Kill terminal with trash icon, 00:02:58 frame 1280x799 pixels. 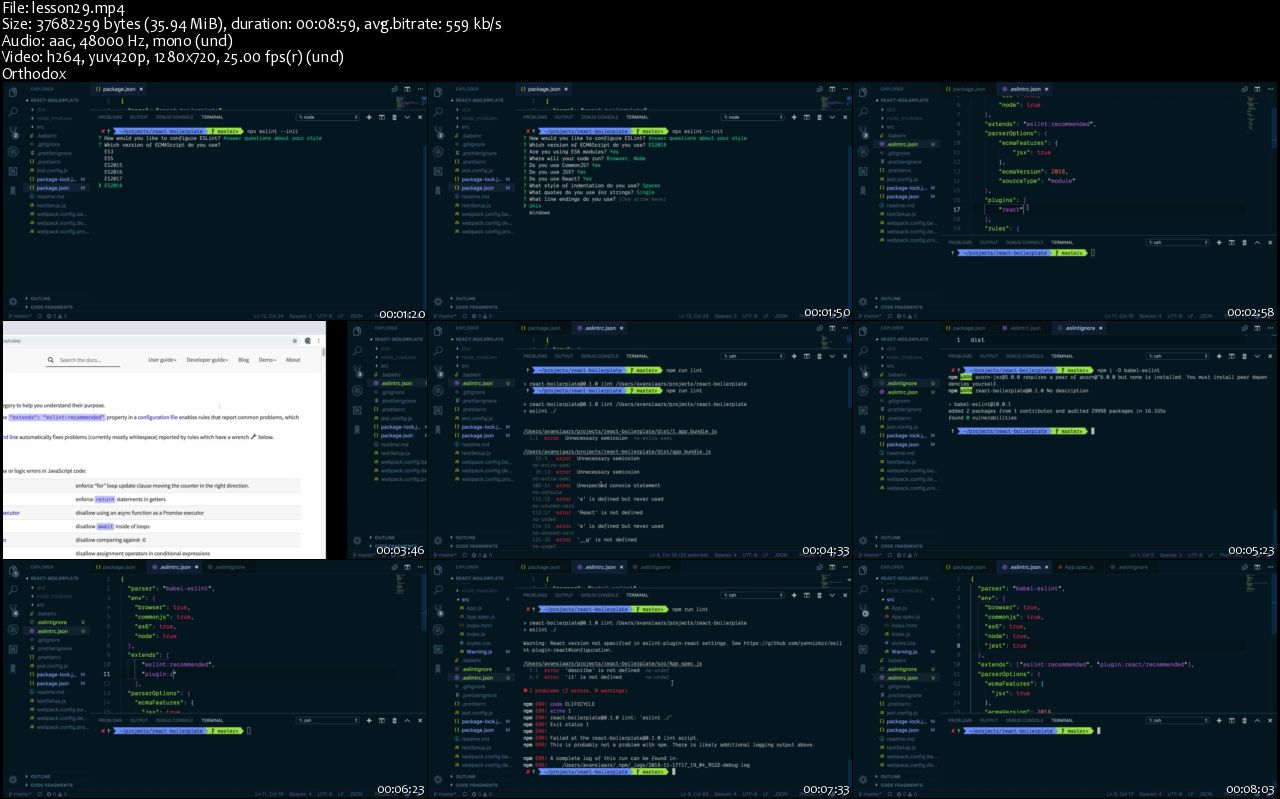pyautogui.click(x=1244, y=242)
